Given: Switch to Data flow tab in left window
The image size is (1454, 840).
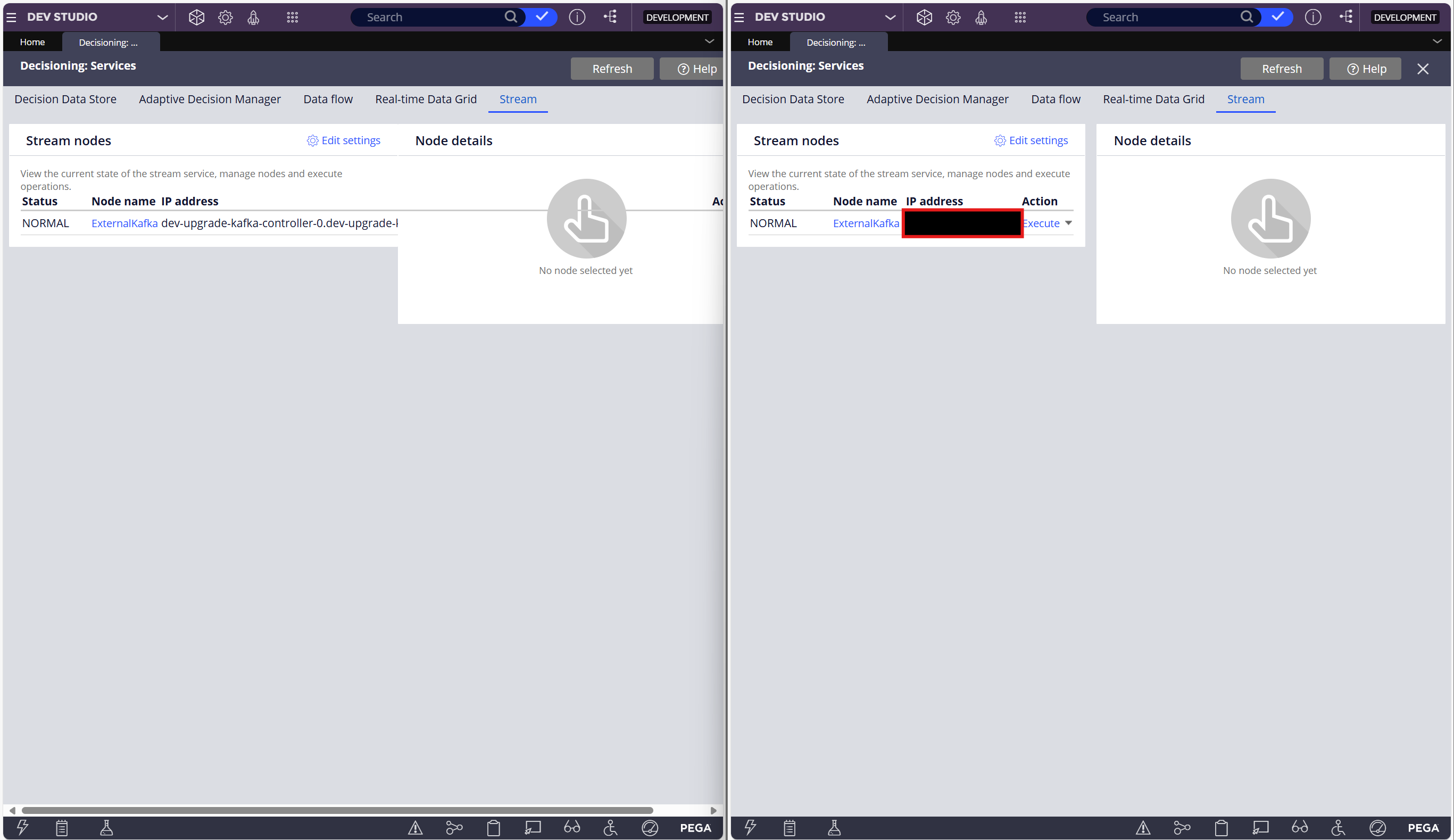Looking at the screenshot, I should [x=328, y=99].
